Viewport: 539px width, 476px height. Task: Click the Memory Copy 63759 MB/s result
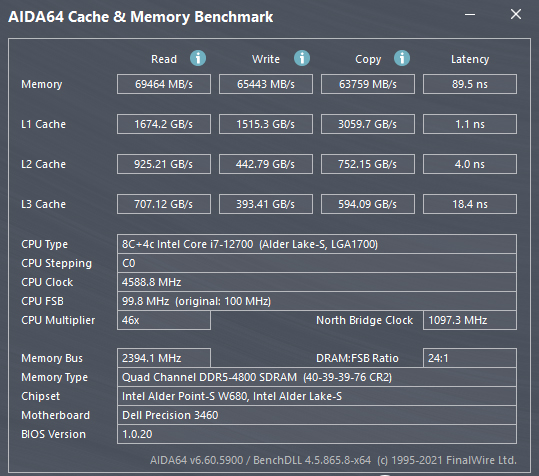(368, 84)
